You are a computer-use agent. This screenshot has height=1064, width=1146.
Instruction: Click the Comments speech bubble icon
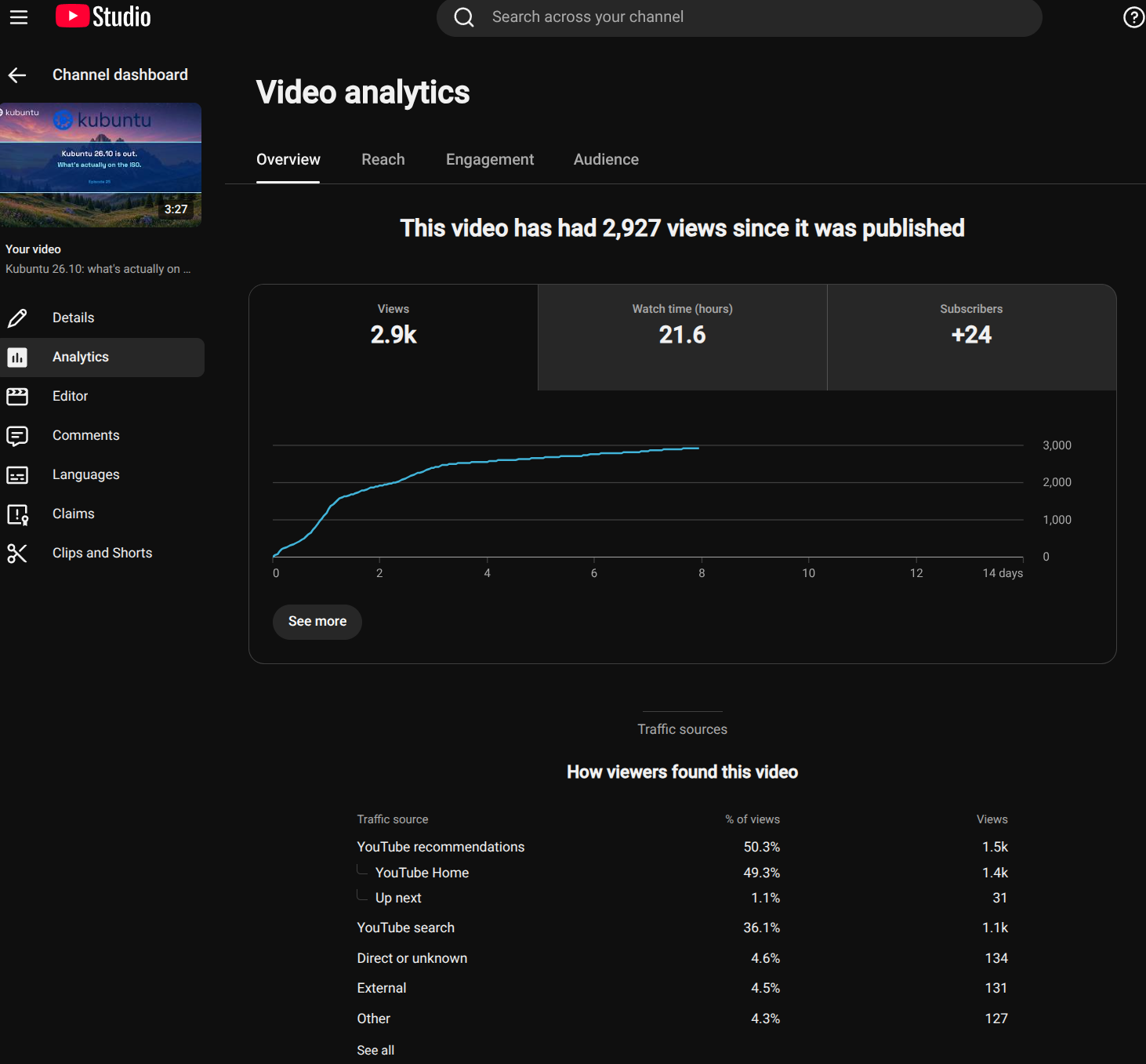[x=17, y=436]
